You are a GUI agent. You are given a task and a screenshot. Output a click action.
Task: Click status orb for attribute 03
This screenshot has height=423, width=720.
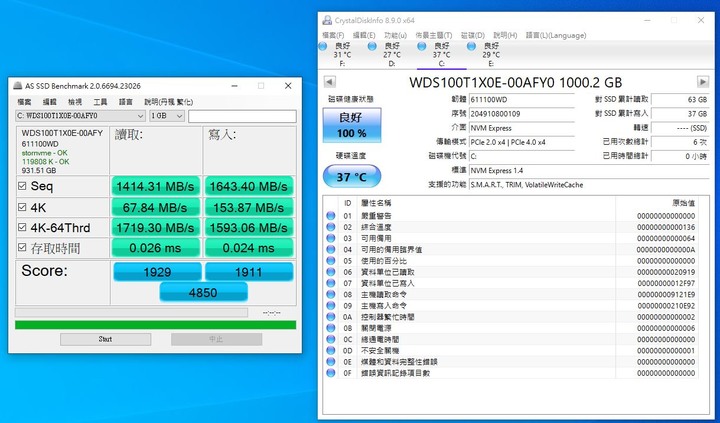tap(331, 238)
